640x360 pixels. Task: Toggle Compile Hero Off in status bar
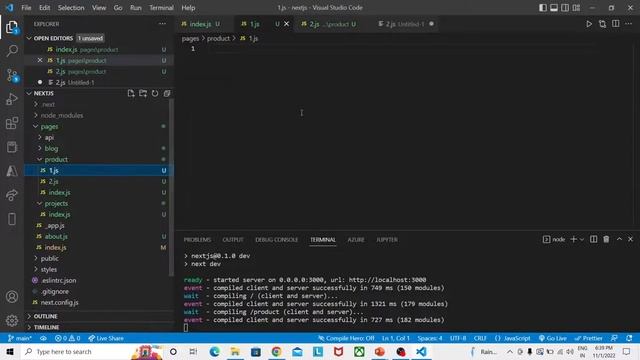tap(346, 338)
